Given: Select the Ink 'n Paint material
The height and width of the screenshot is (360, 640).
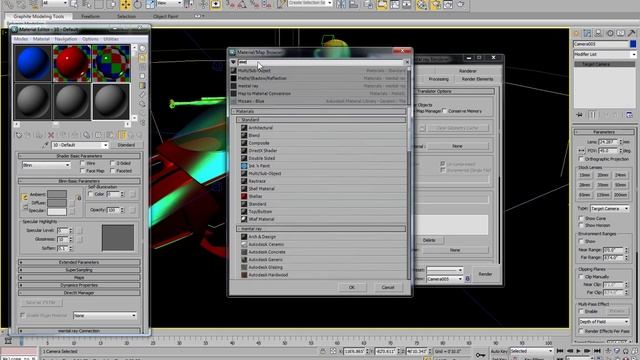Looking at the screenshot, I should click(x=259, y=166).
